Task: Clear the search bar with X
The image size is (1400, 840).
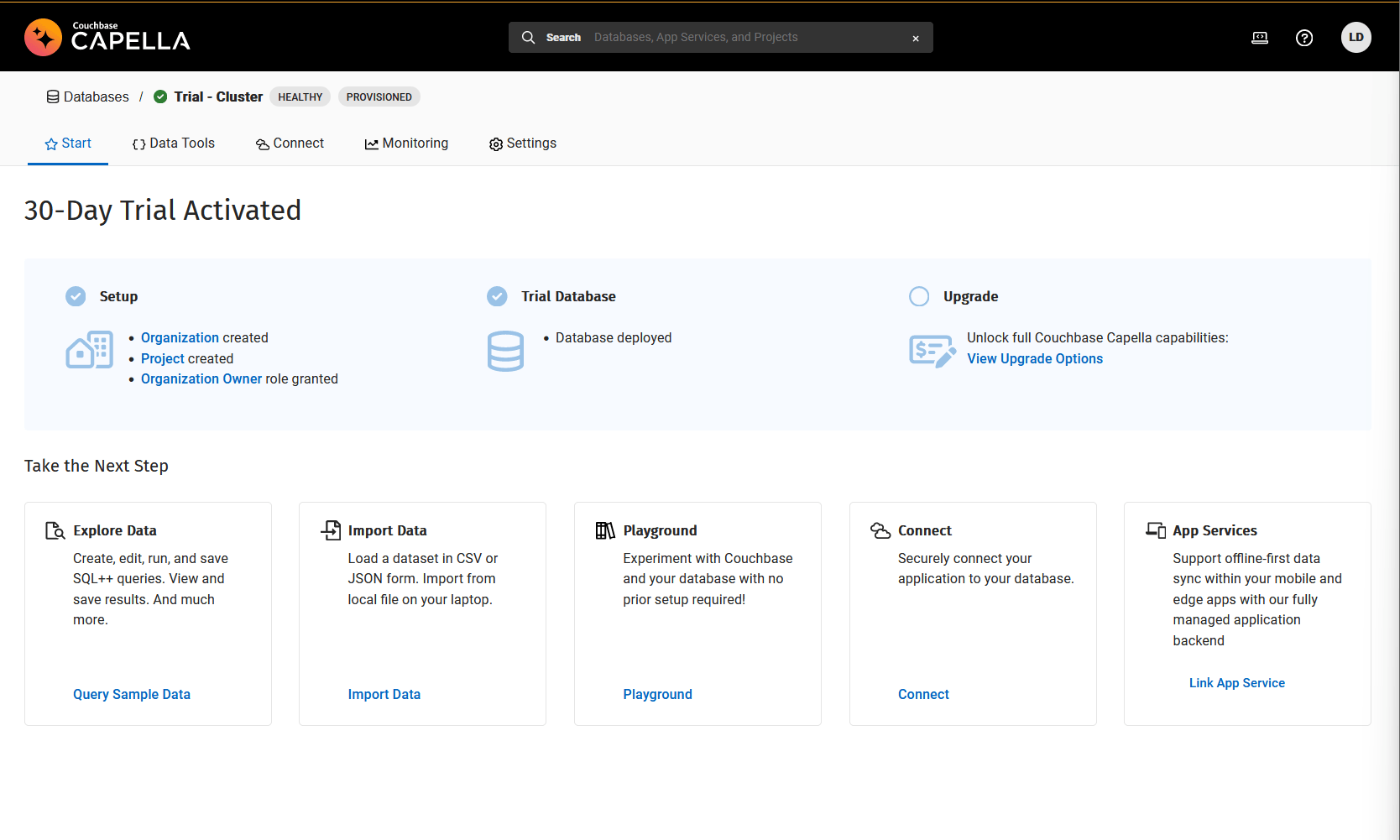Action: [916, 39]
